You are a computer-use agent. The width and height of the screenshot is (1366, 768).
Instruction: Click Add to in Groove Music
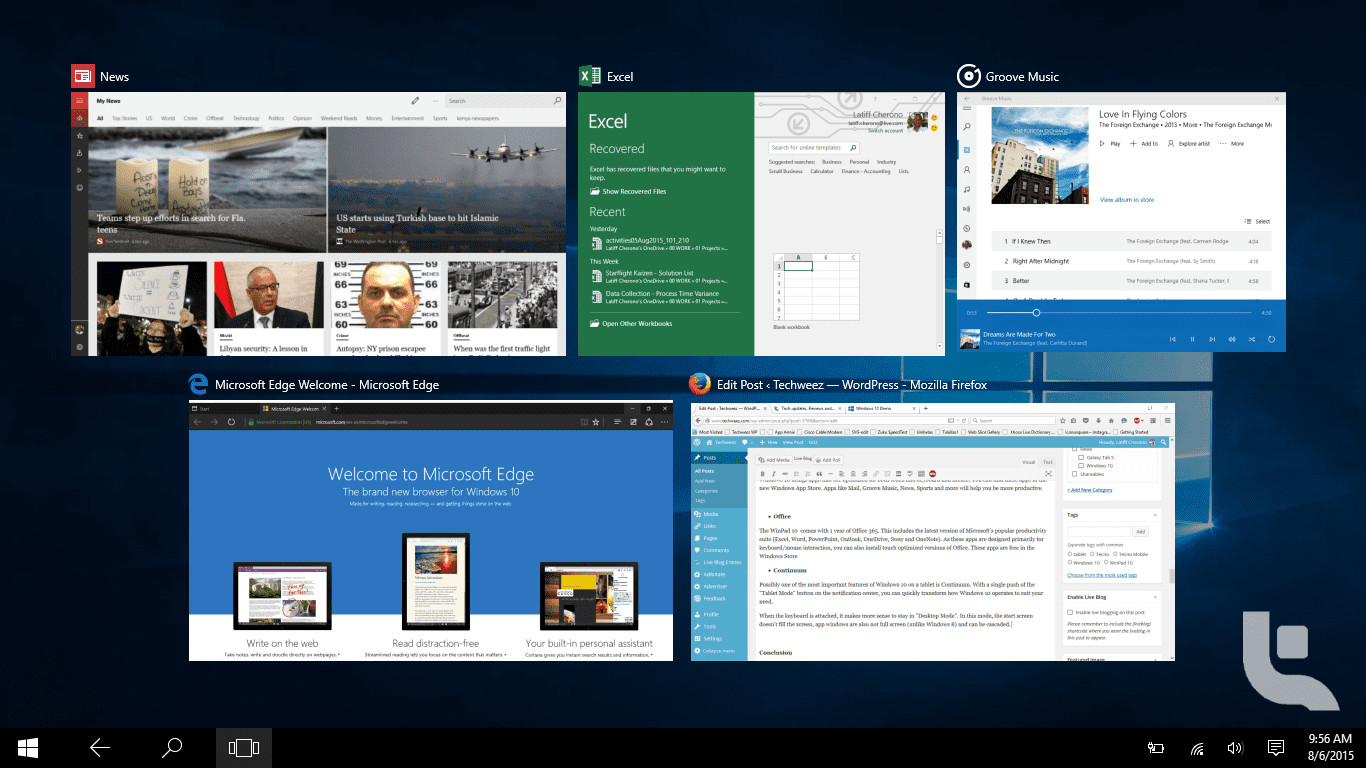coord(1144,144)
